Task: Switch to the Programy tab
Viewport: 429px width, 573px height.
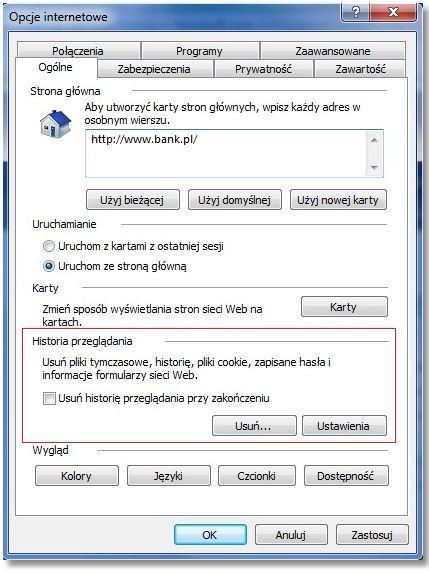Action: click(200, 51)
